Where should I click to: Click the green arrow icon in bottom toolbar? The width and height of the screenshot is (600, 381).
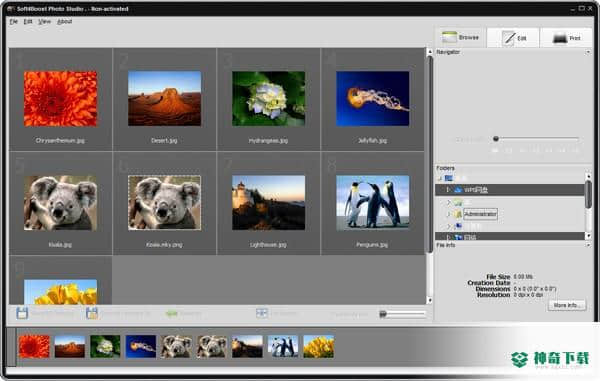(171, 314)
